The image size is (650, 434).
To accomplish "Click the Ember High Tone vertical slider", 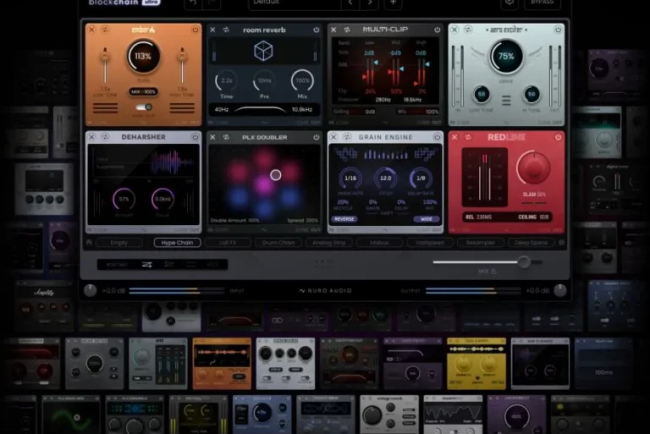I will coord(182,66).
